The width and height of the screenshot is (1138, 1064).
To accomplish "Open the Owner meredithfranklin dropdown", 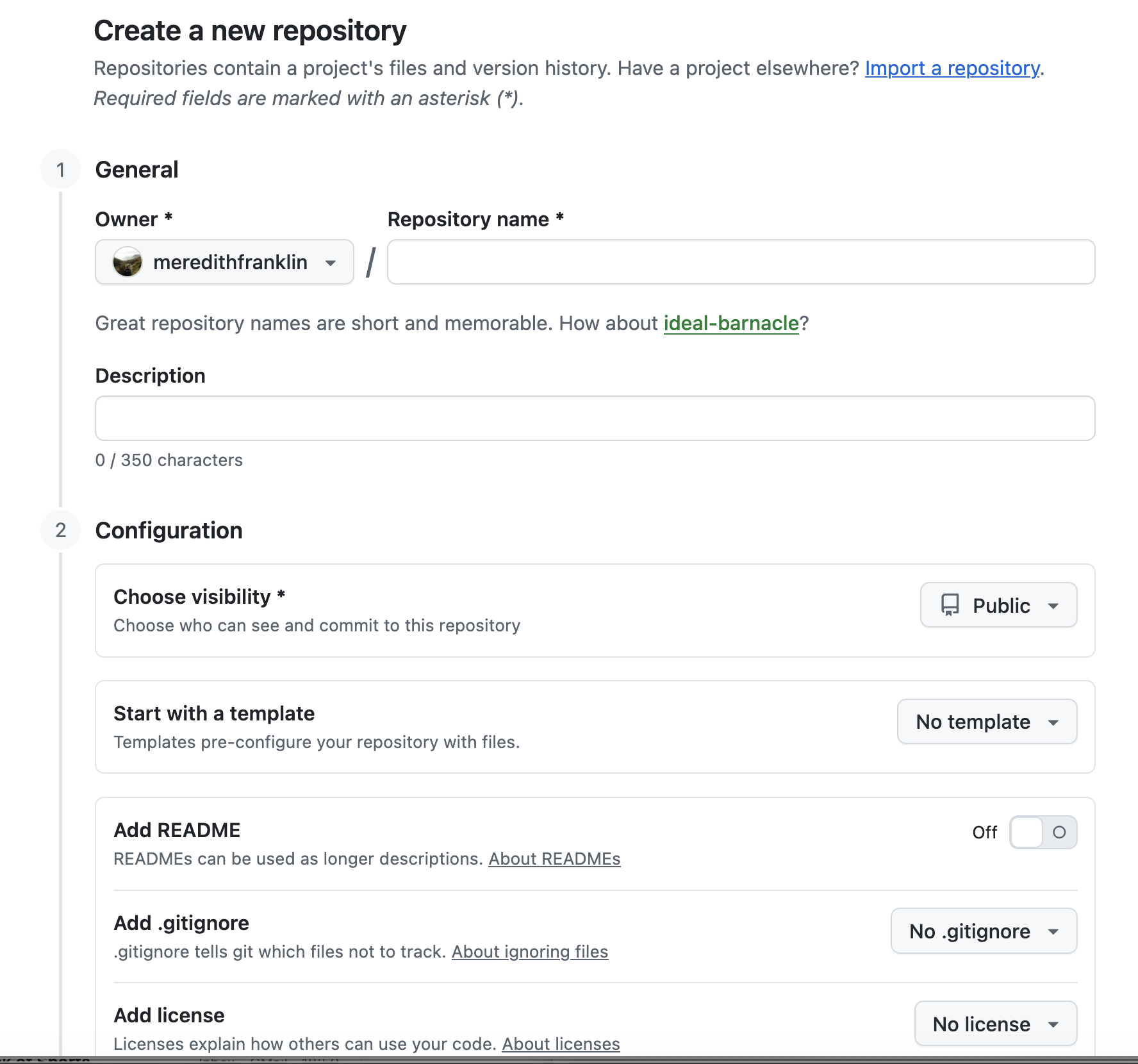I will [224, 262].
